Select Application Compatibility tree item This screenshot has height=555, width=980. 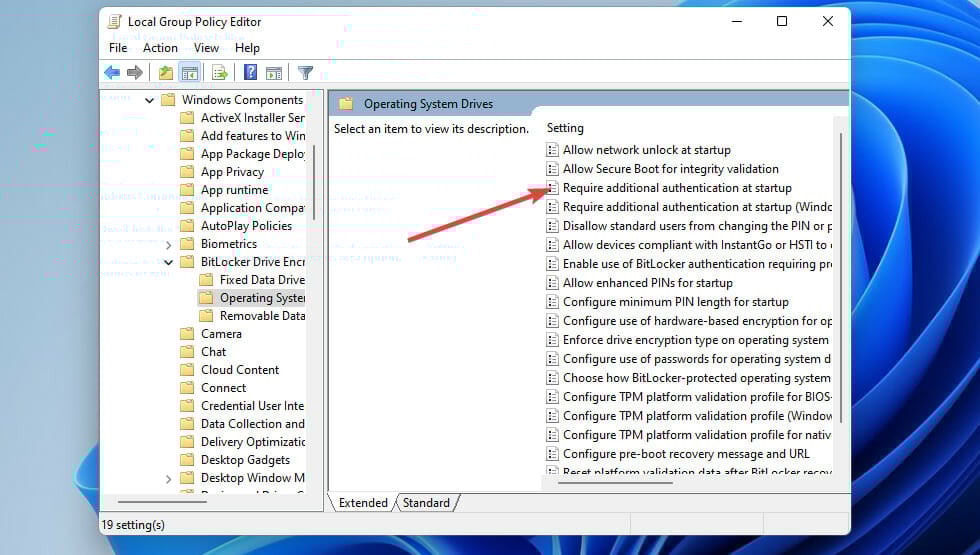(x=252, y=208)
